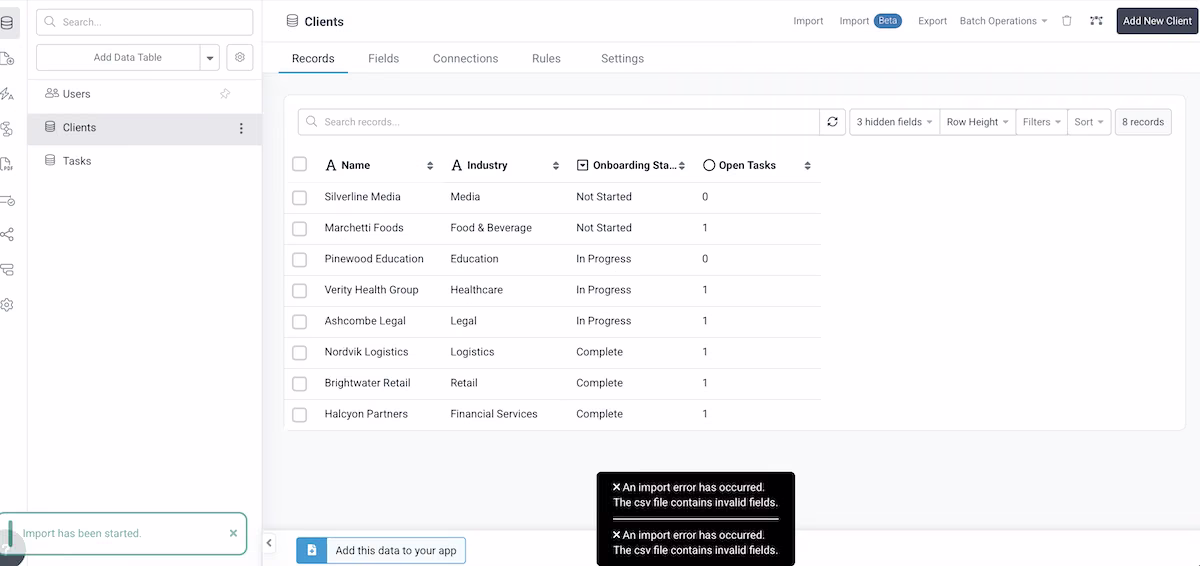
Task: Click the text type icon on Industry column
Action: [x=457, y=166]
